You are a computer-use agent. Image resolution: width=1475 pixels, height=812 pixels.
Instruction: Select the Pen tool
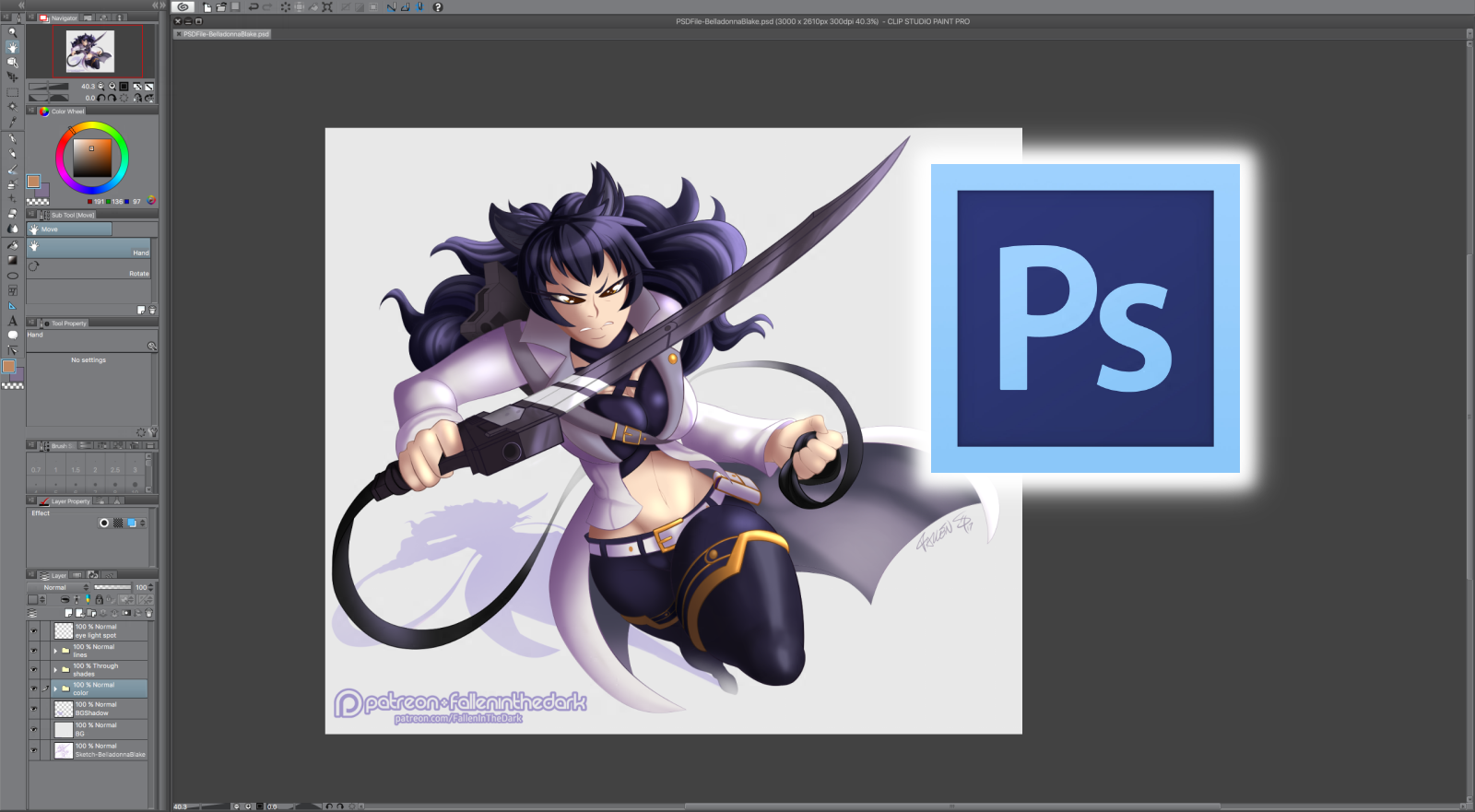click(x=12, y=138)
